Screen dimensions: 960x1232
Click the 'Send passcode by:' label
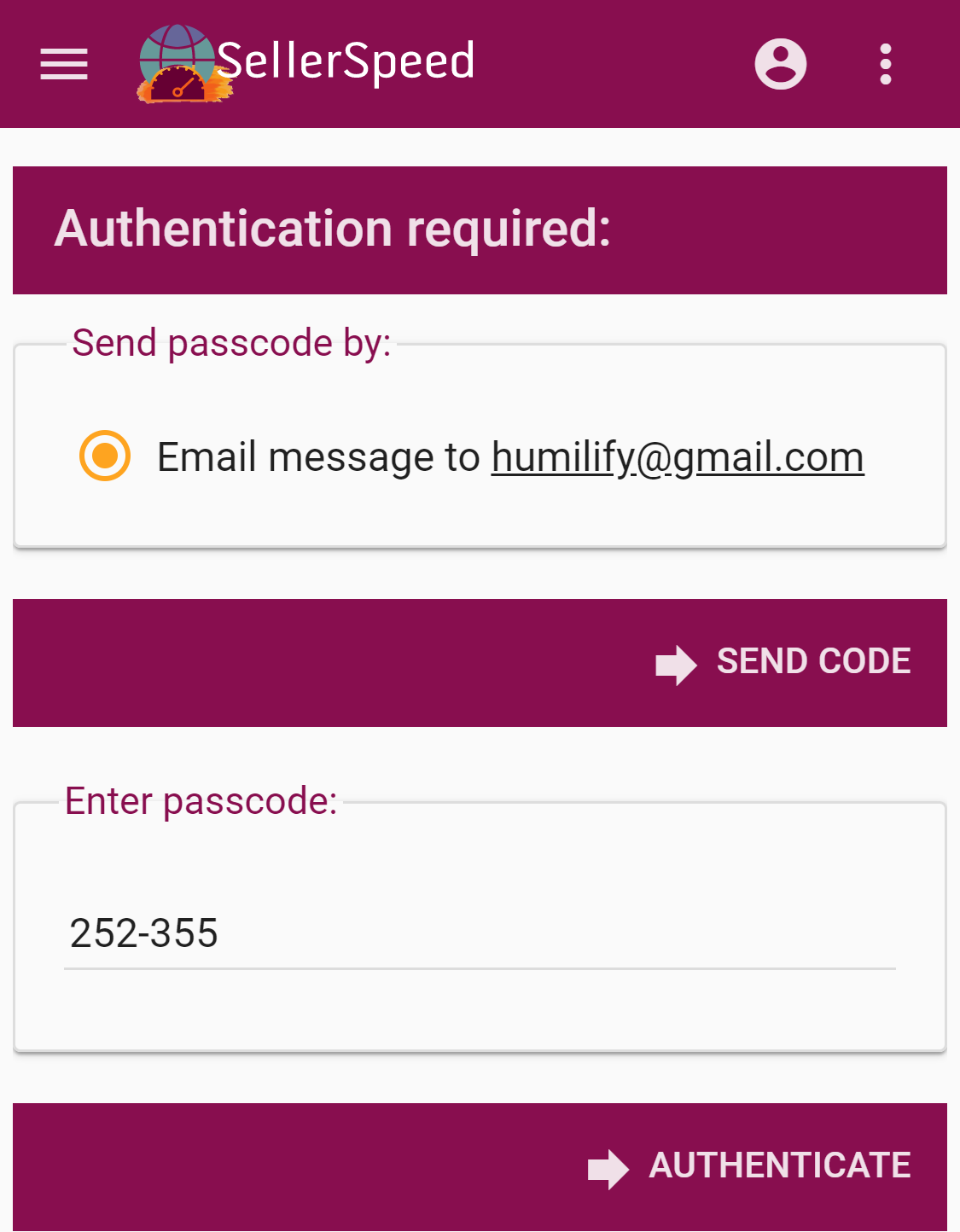[x=231, y=343]
